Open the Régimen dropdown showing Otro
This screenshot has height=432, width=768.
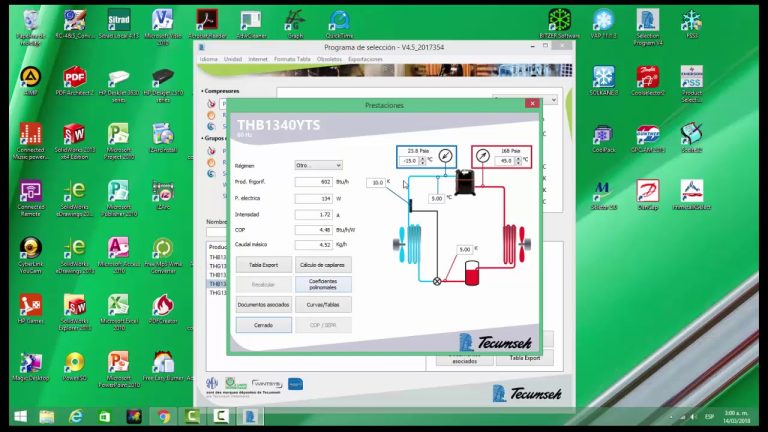coord(318,166)
